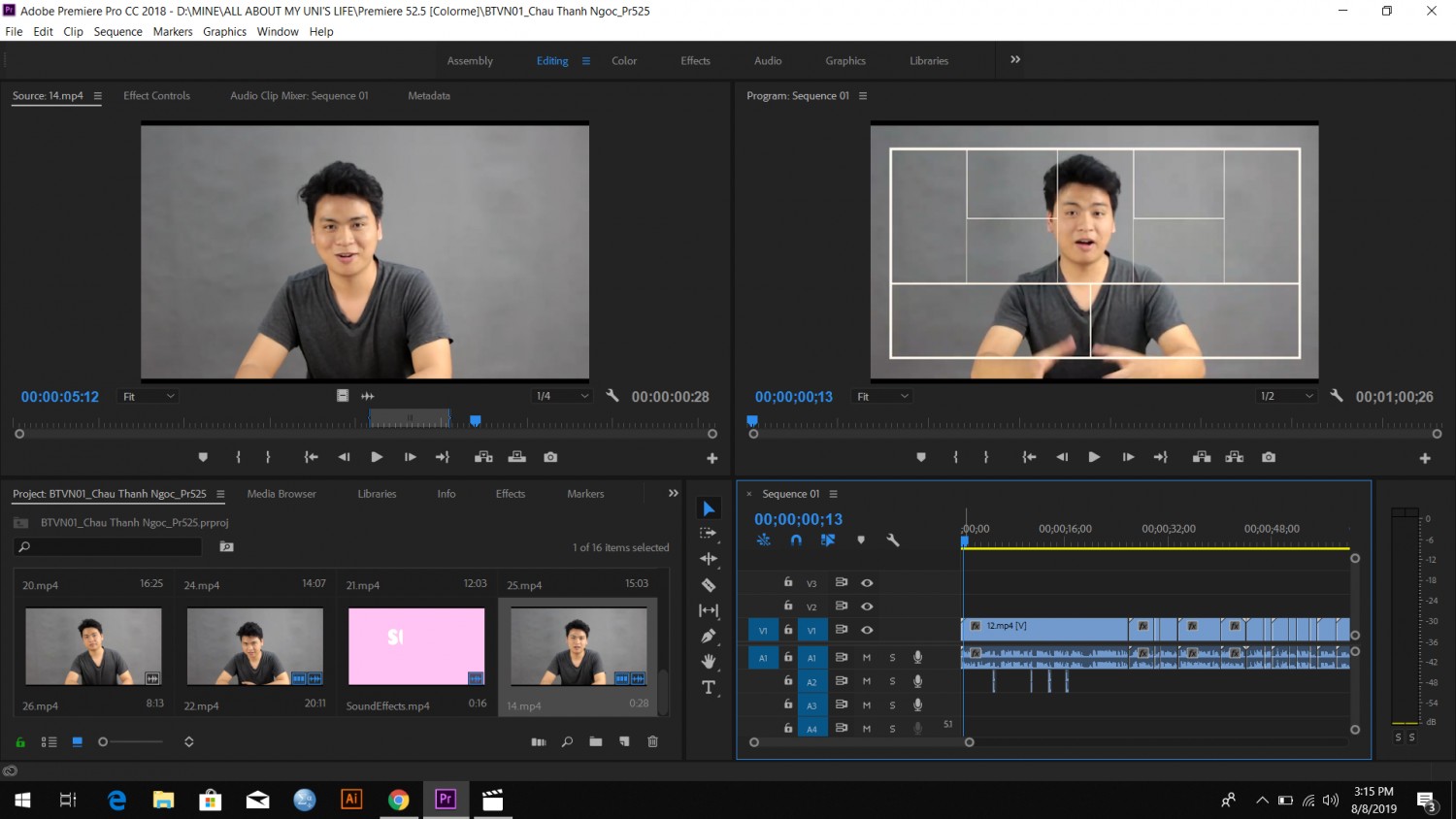Add marker in the timeline panel
The width and height of the screenshot is (1456, 819).
[x=861, y=540]
